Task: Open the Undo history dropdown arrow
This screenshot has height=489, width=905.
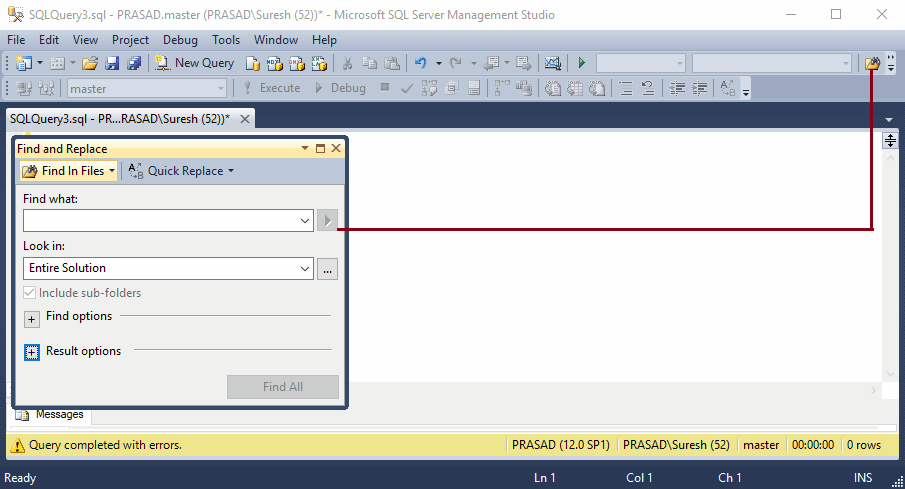Action: click(439, 63)
